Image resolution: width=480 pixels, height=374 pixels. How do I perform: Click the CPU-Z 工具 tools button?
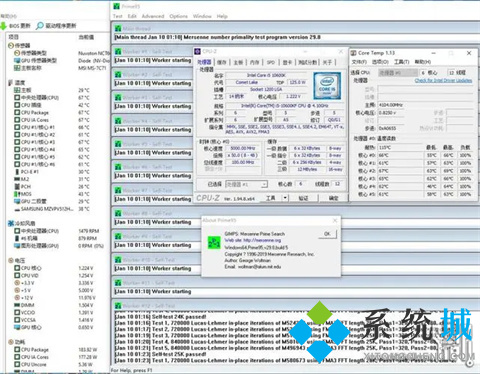(270, 198)
